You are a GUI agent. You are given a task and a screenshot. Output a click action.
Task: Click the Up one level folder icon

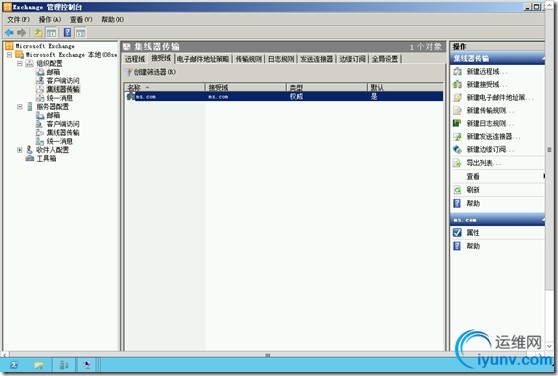click(x=38, y=33)
